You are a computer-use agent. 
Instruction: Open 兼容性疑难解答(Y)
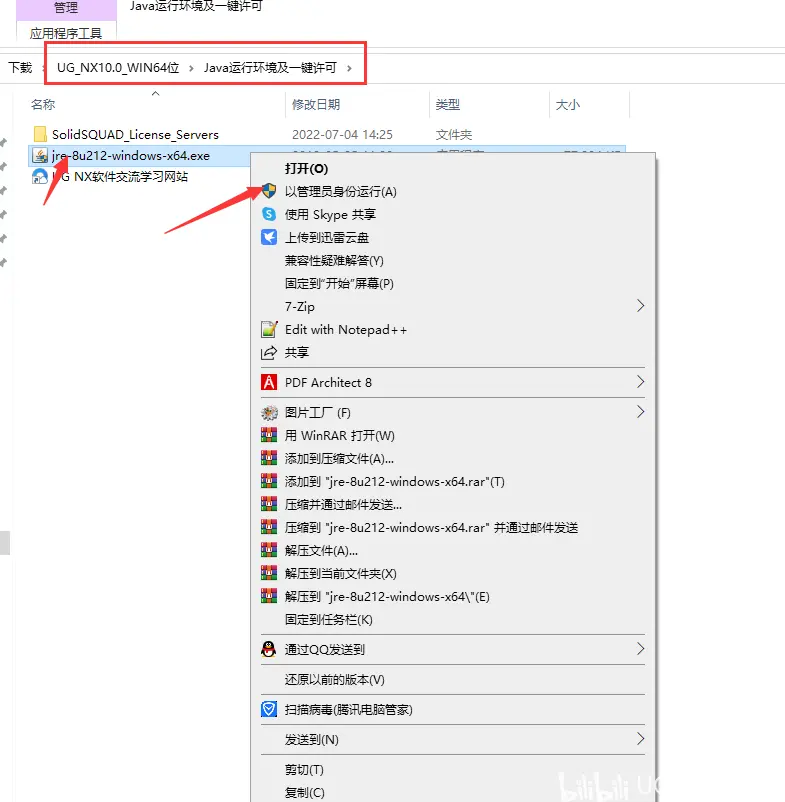tap(334, 260)
